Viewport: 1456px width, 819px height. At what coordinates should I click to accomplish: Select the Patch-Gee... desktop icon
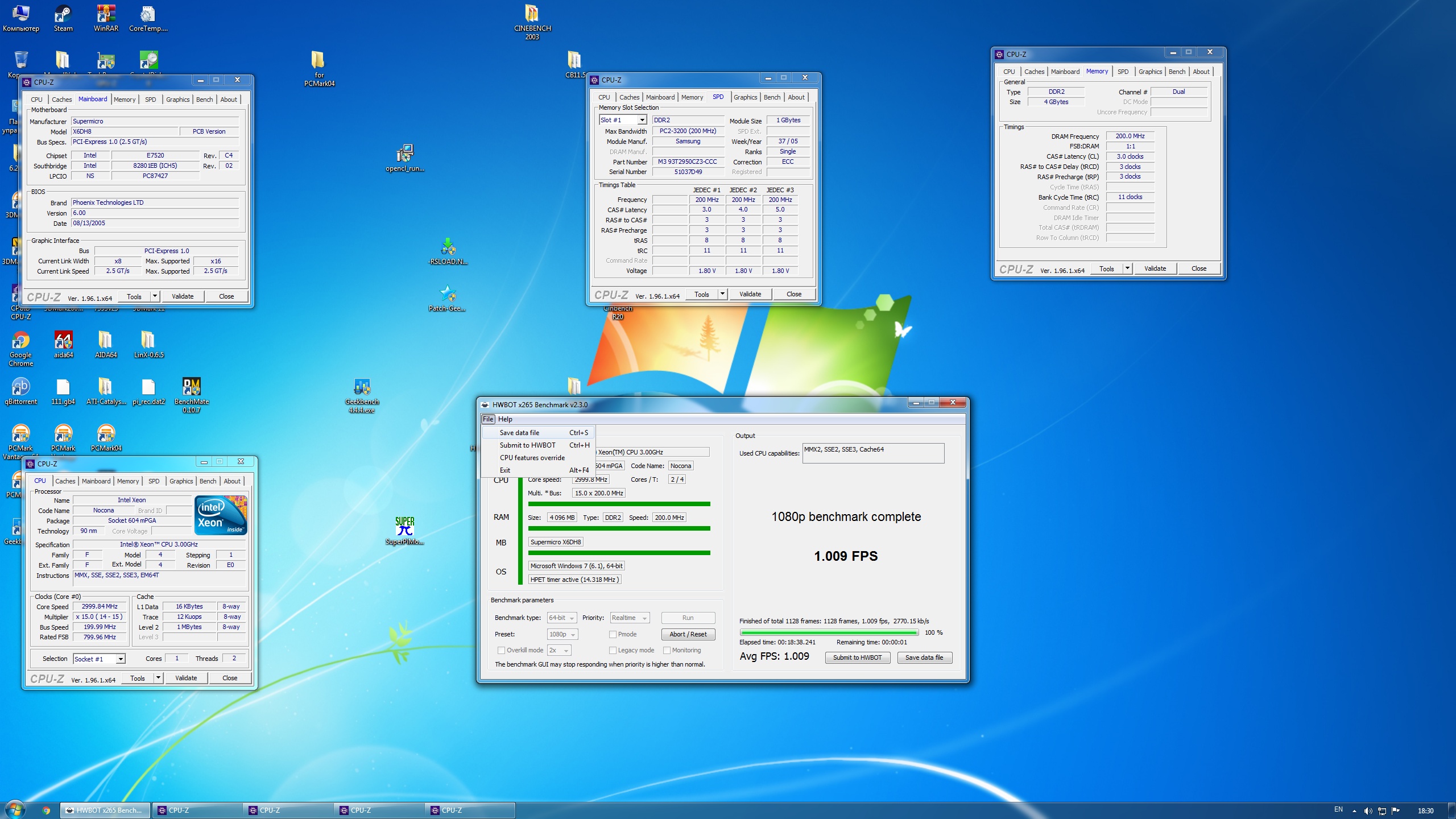[447, 298]
